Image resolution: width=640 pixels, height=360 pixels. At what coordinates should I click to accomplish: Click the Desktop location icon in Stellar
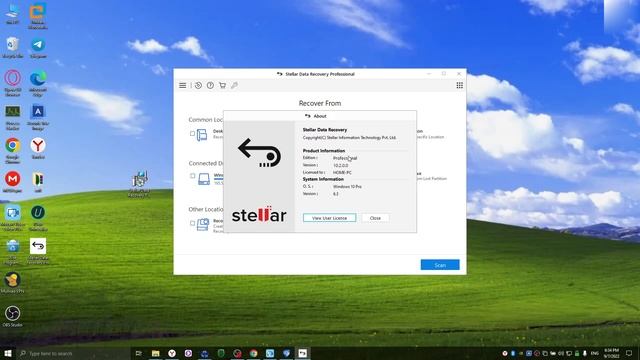pos(202,135)
